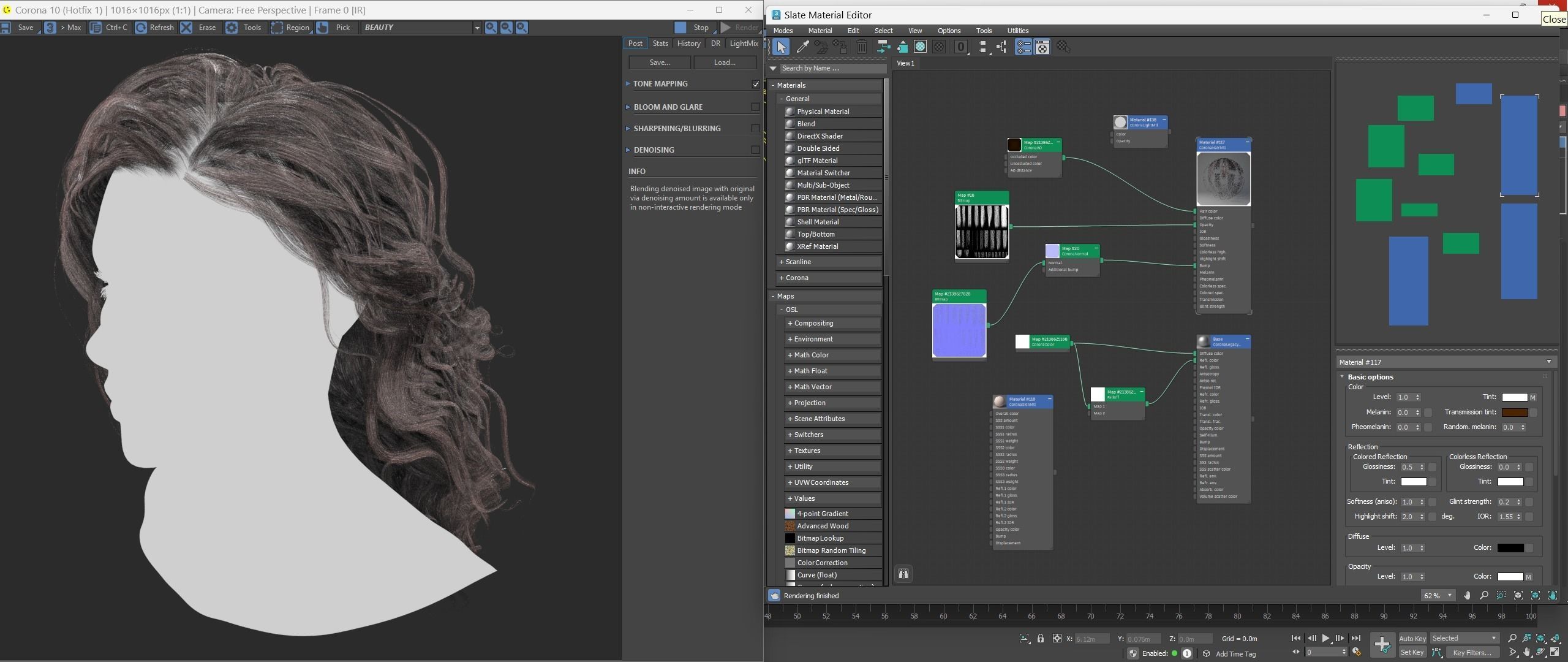Click Add Time Tag
This screenshot has height=662, width=1568.
tap(1235, 653)
